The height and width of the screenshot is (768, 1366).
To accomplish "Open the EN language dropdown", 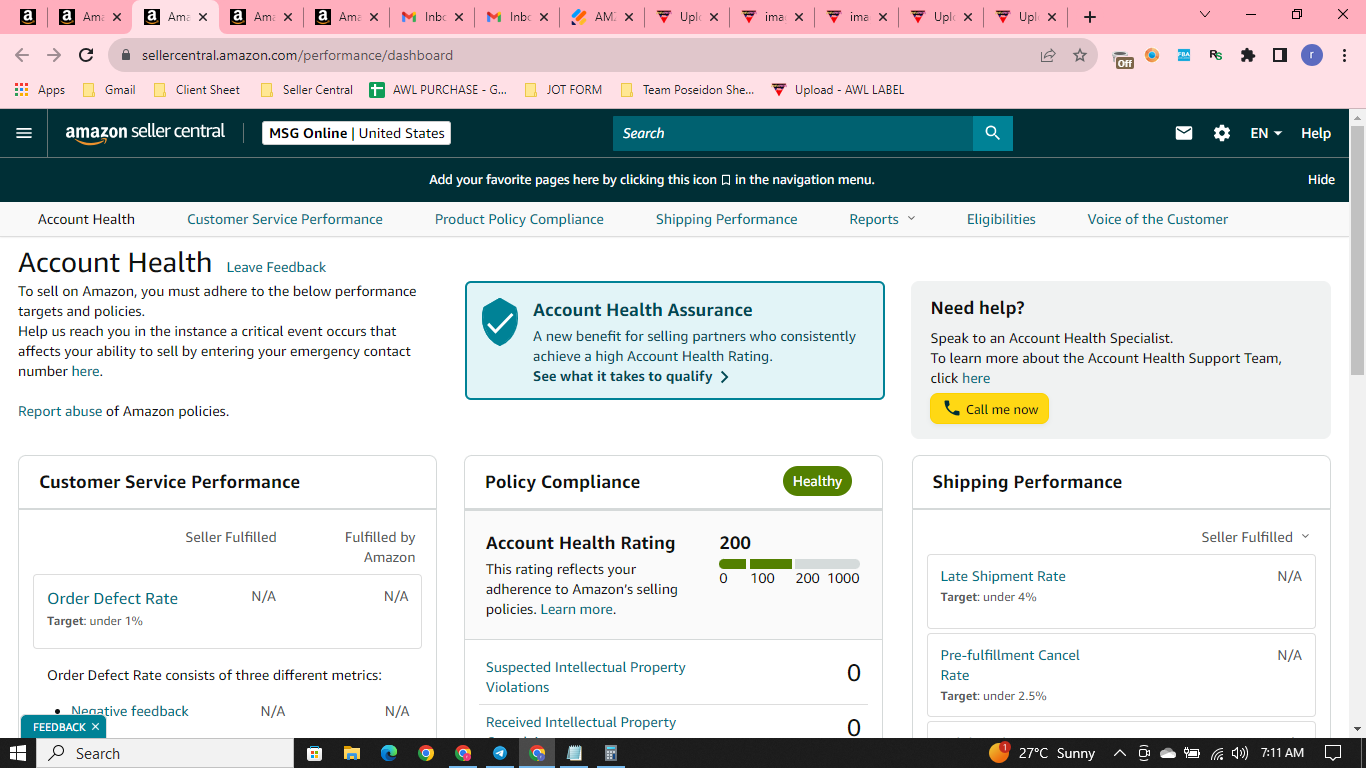I will tap(1266, 133).
